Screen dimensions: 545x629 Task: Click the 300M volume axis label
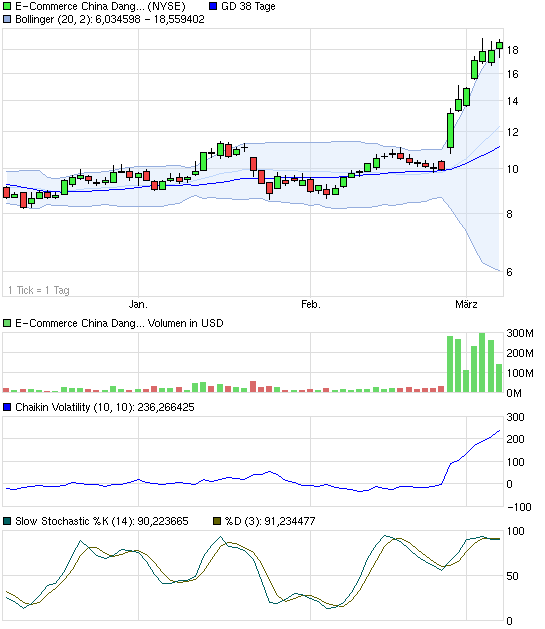[520, 333]
